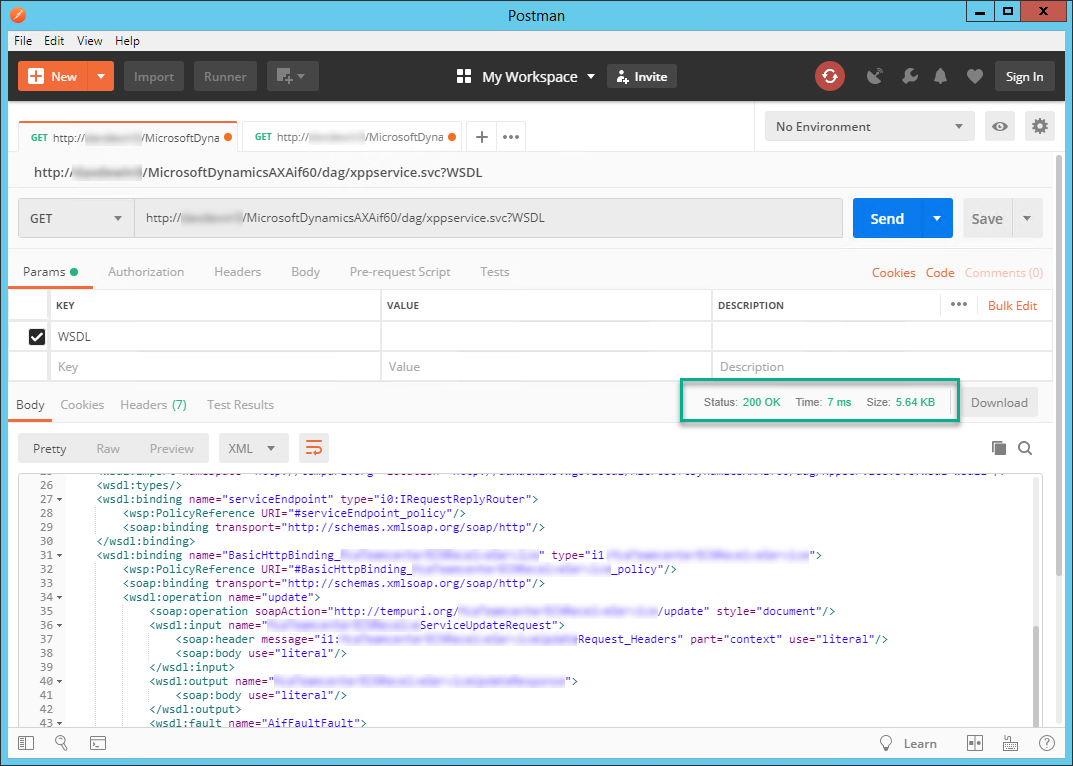
Task: Open manage environments gear icon
Action: click(x=1039, y=127)
